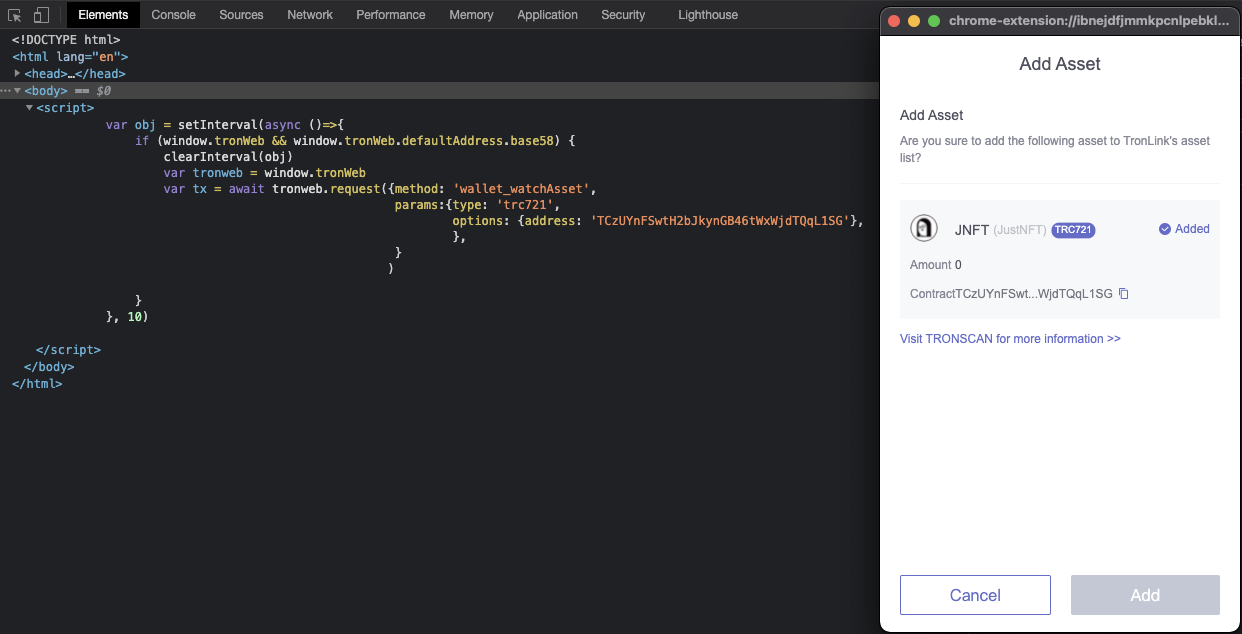Switch to the Network tab
The image size is (1242, 634).
pos(310,15)
